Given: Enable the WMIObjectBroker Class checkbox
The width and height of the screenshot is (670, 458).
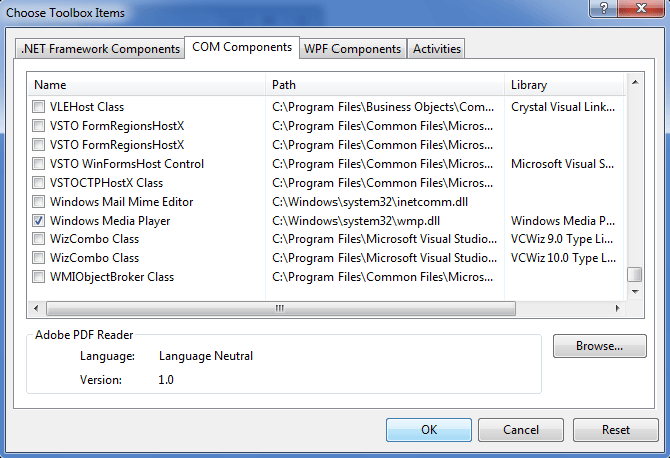Looking at the screenshot, I should 39,277.
